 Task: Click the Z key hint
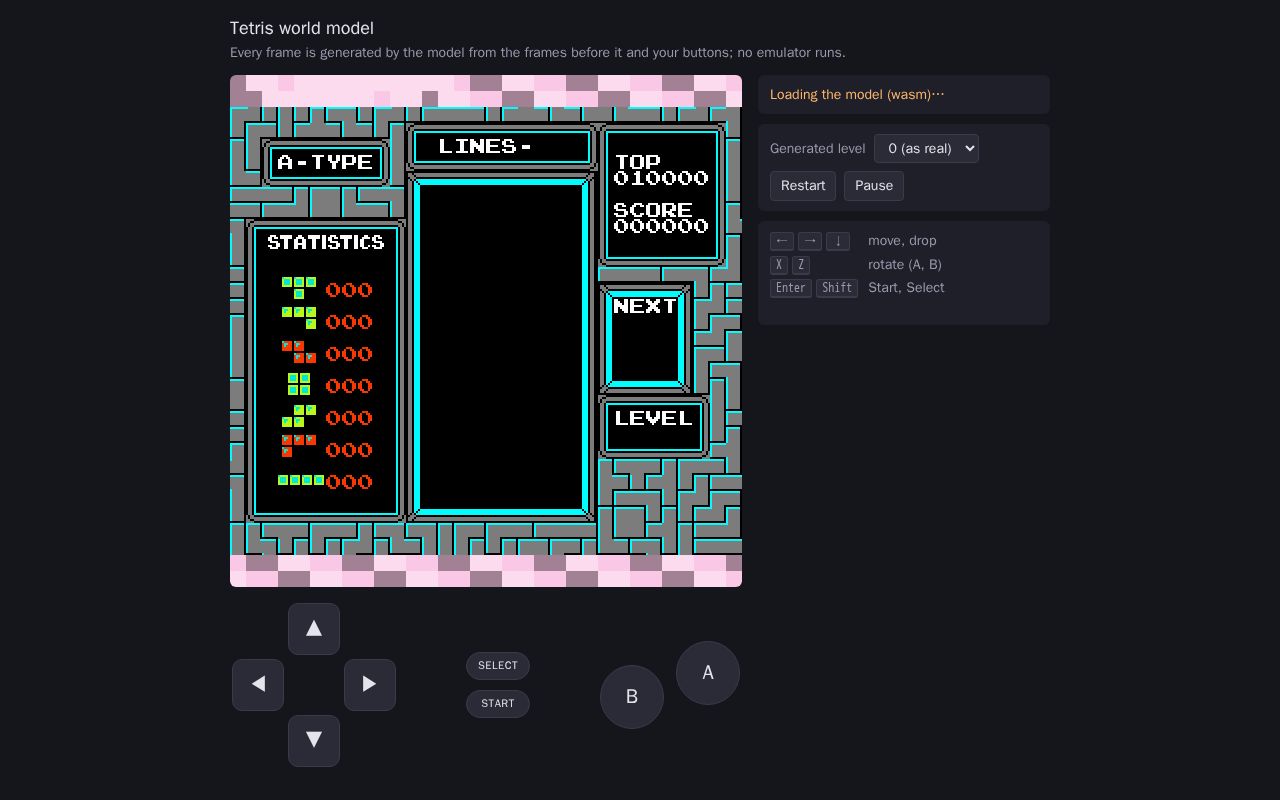tap(801, 265)
